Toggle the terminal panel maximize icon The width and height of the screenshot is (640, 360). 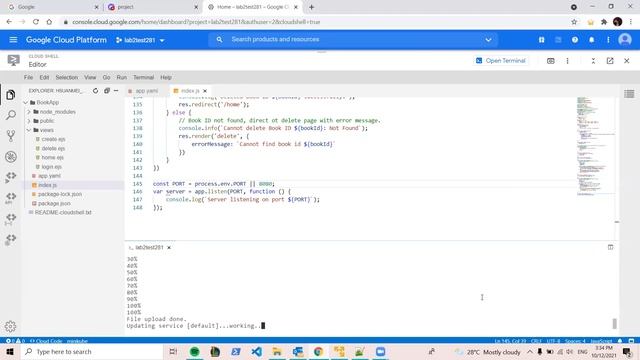tap(610, 247)
